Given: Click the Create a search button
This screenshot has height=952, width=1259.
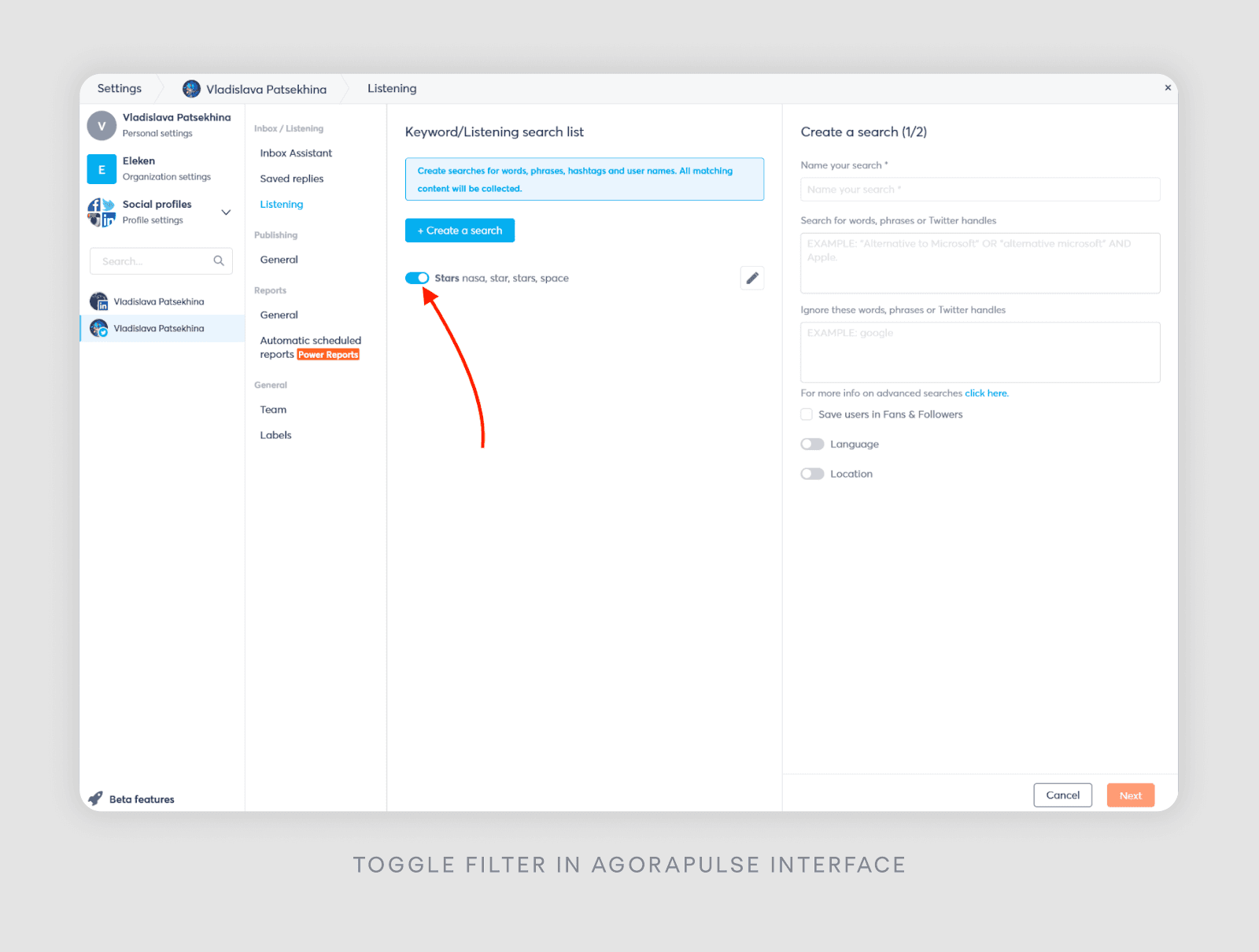Looking at the screenshot, I should (x=460, y=231).
